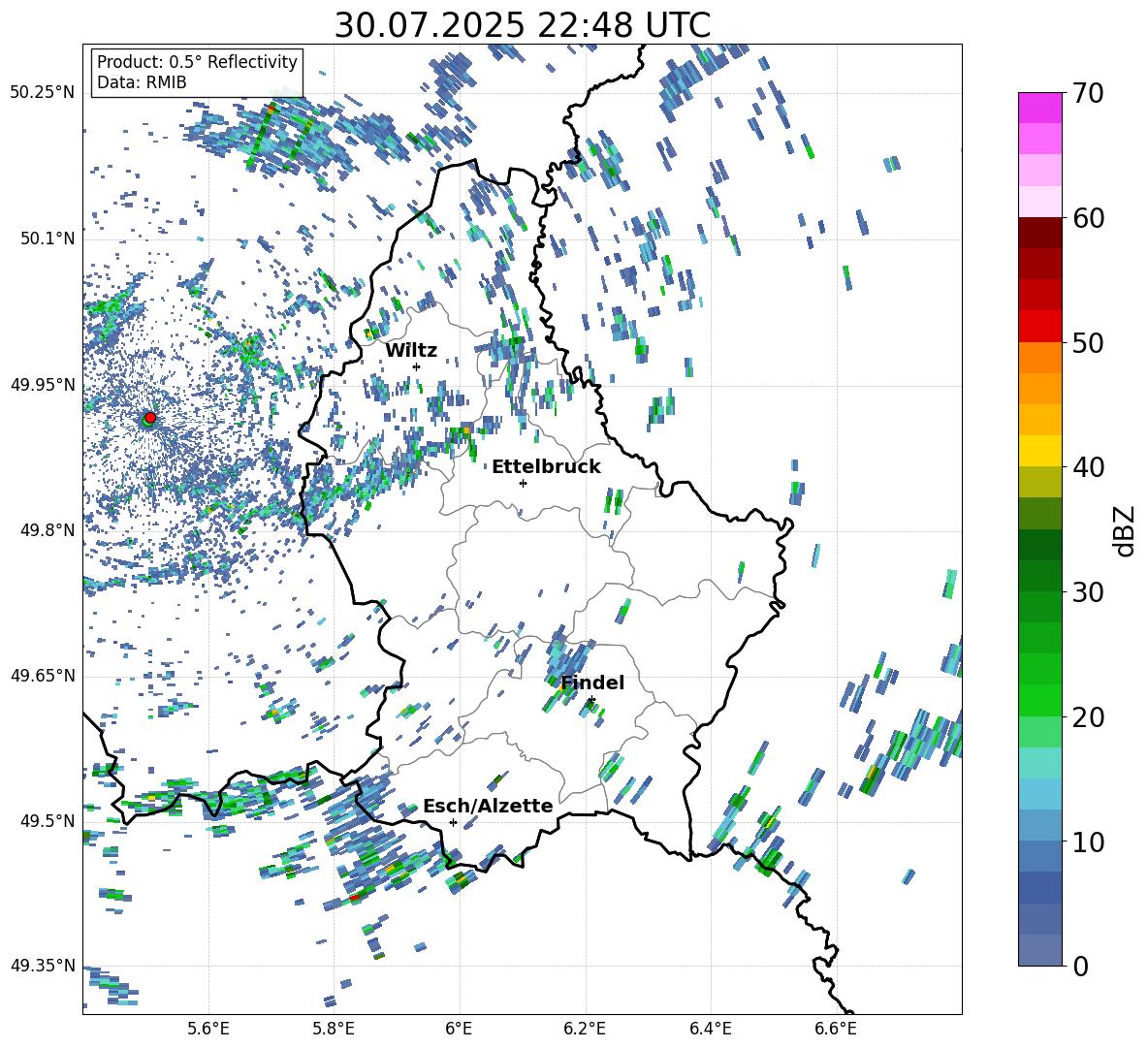
Task: Click the 49.8°N latitude label
Action: click(46, 529)
